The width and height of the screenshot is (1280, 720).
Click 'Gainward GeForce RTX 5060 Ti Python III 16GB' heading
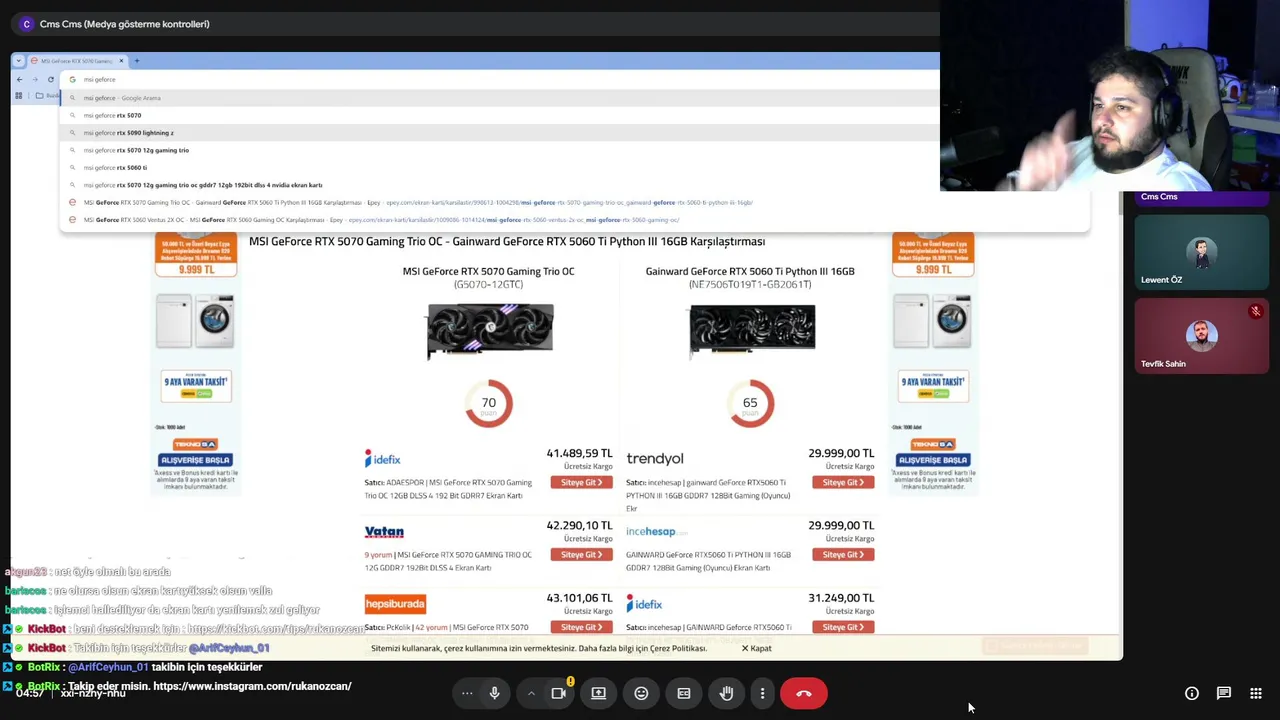(750, 271)
